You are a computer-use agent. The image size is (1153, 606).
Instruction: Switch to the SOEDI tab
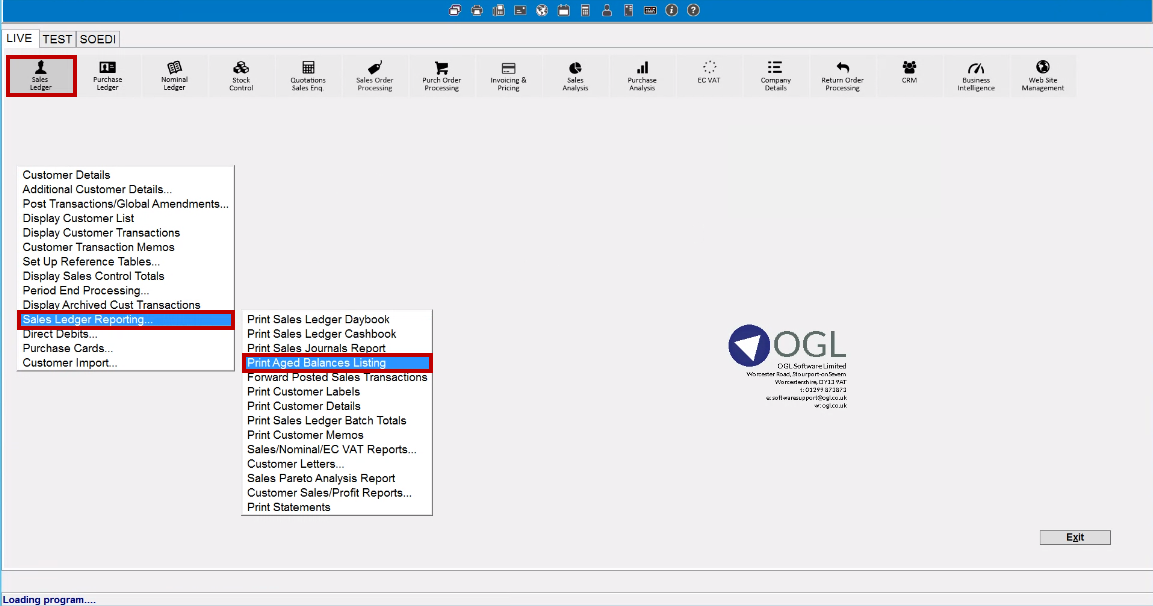click(x=98, y=39)
